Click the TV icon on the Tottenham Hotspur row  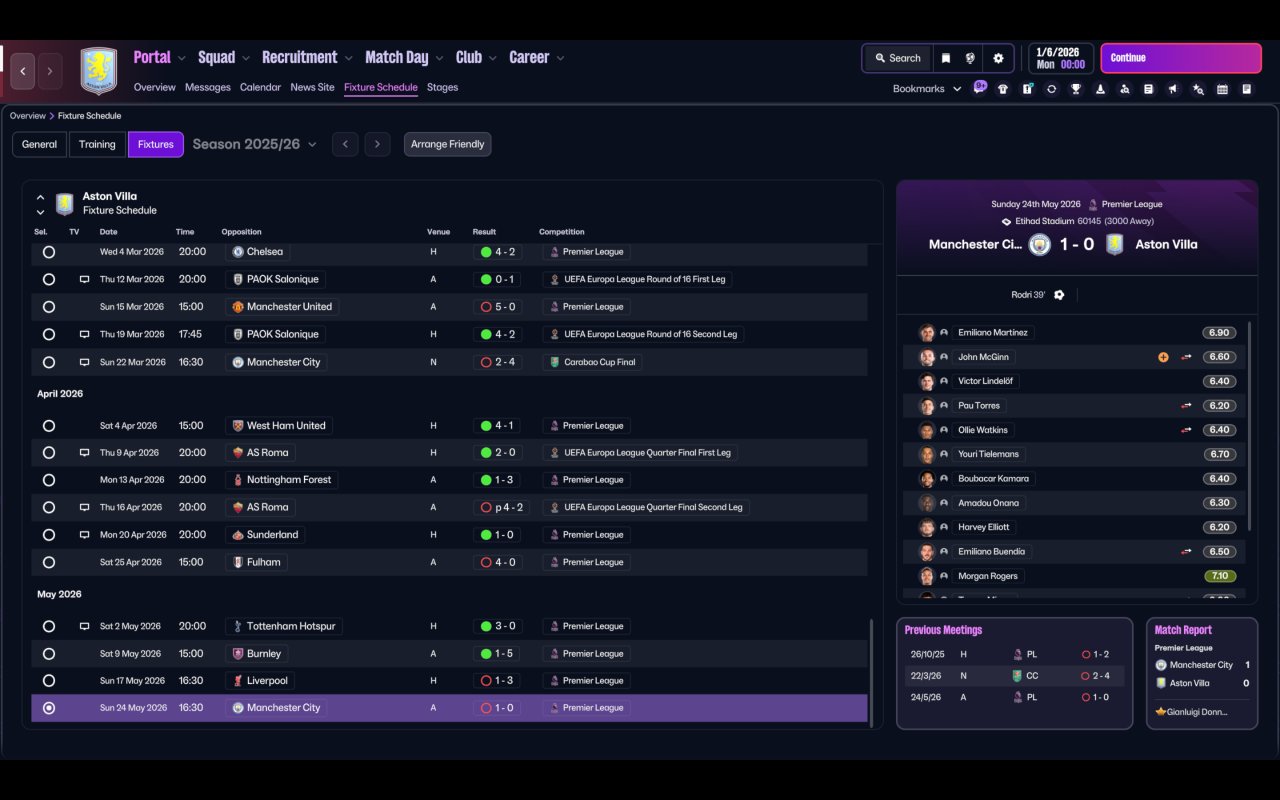pyautogui.click(x=85, y=626)
